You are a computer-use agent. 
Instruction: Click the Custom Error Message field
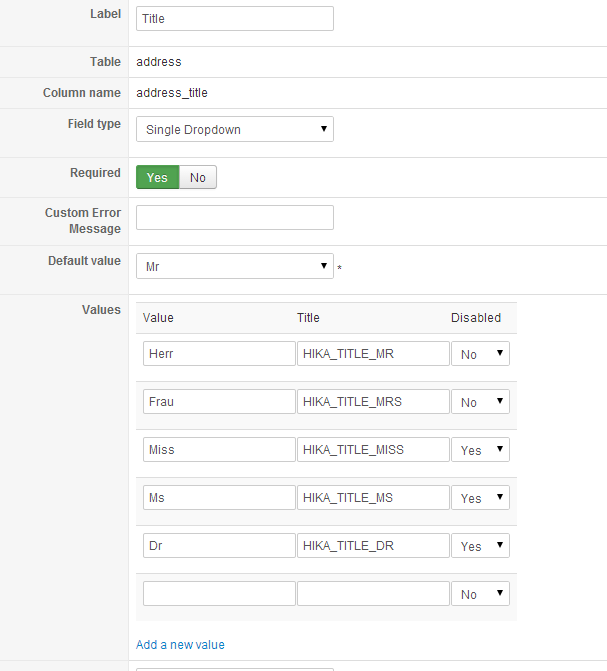point(234,218)
